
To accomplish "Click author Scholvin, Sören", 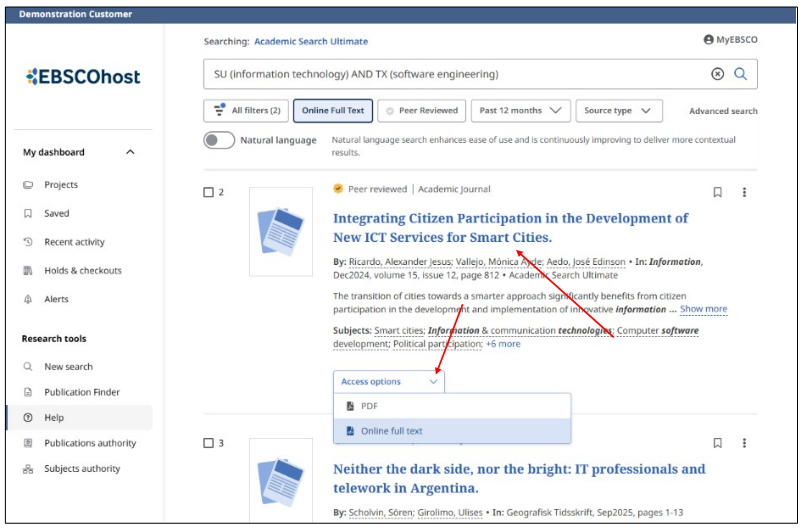I will point(381,513).
